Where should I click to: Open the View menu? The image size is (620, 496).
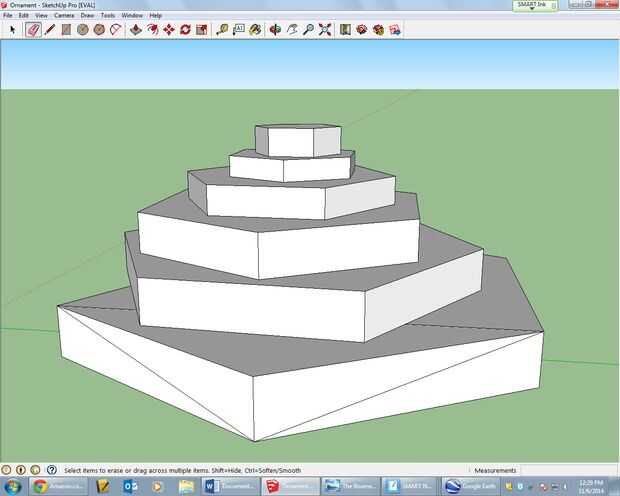42,15
